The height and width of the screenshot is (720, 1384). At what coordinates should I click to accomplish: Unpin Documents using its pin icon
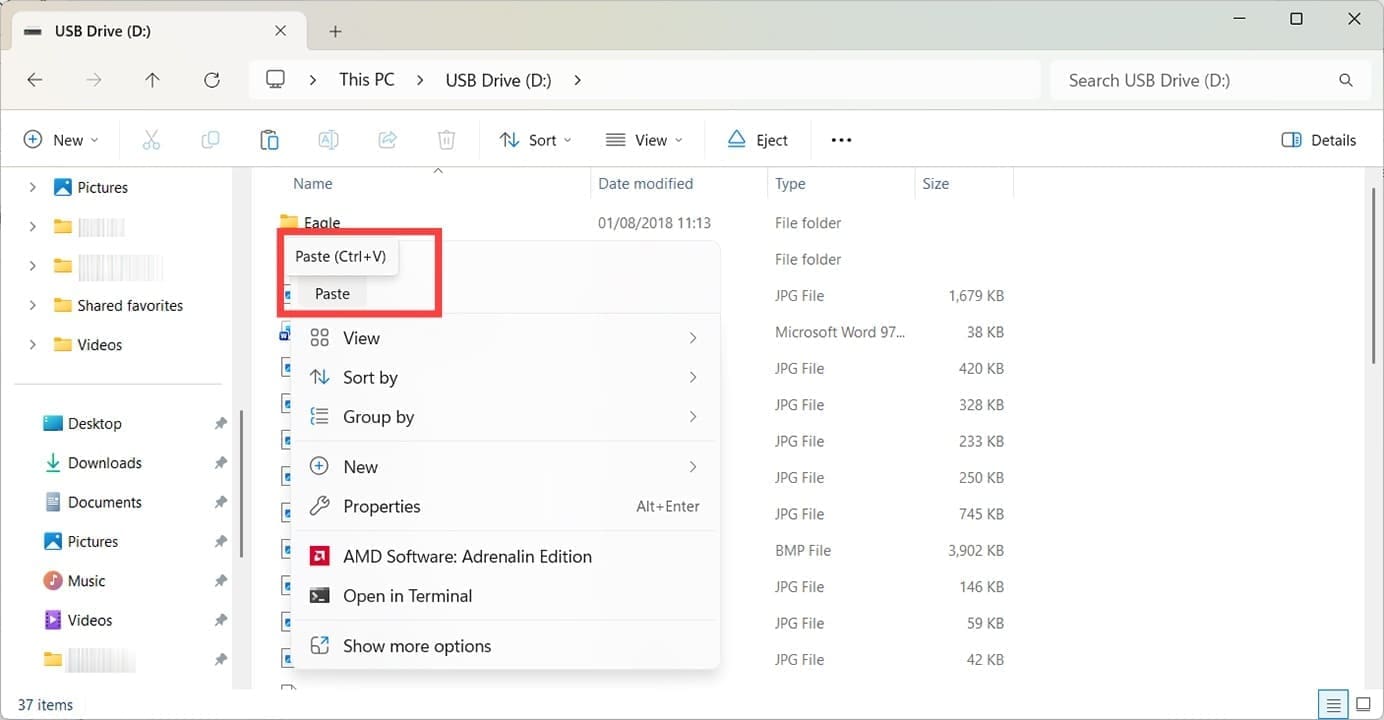click(221, 502)
